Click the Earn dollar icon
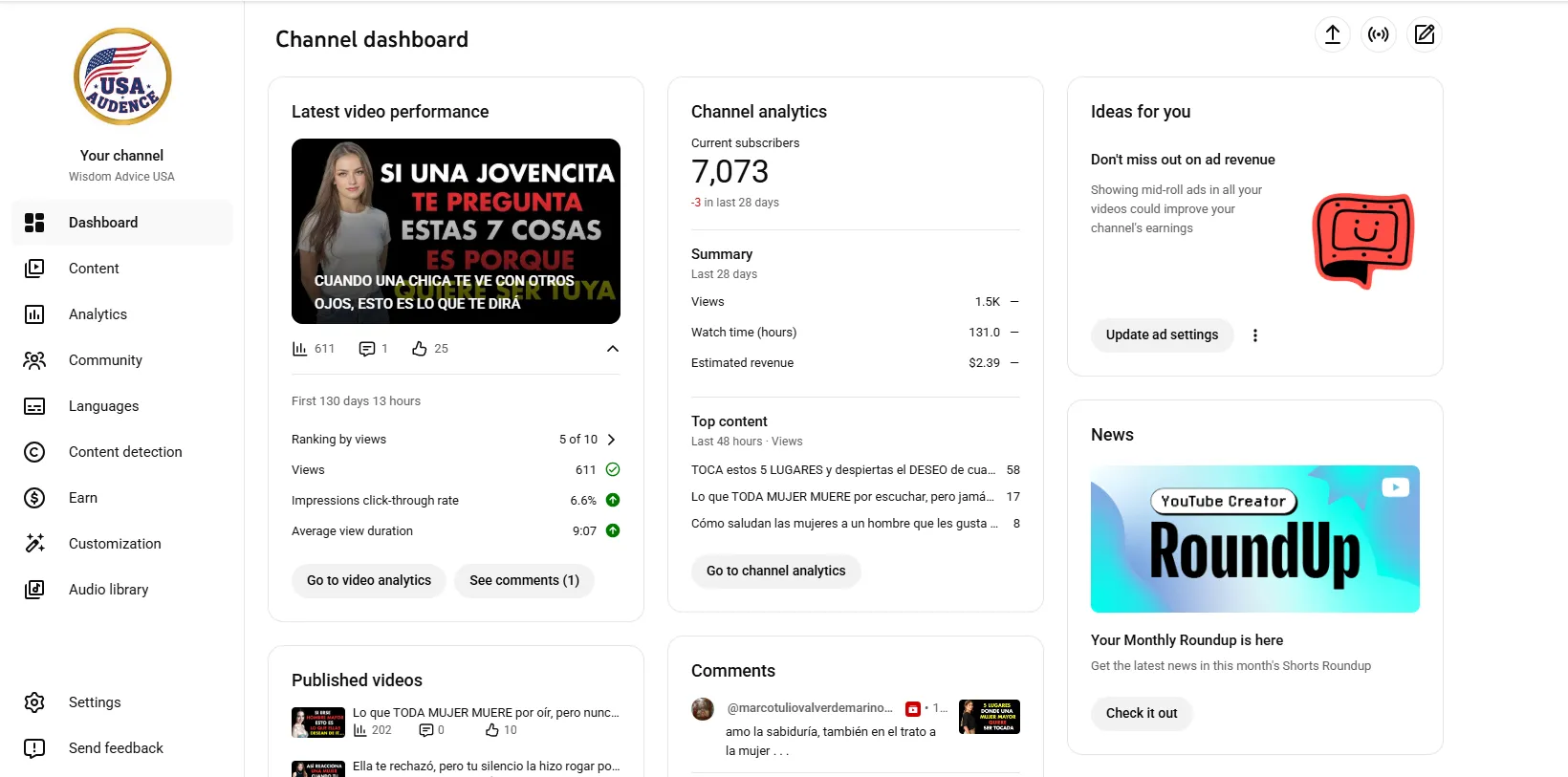The image size is (1568, 777). pos(34,498)
